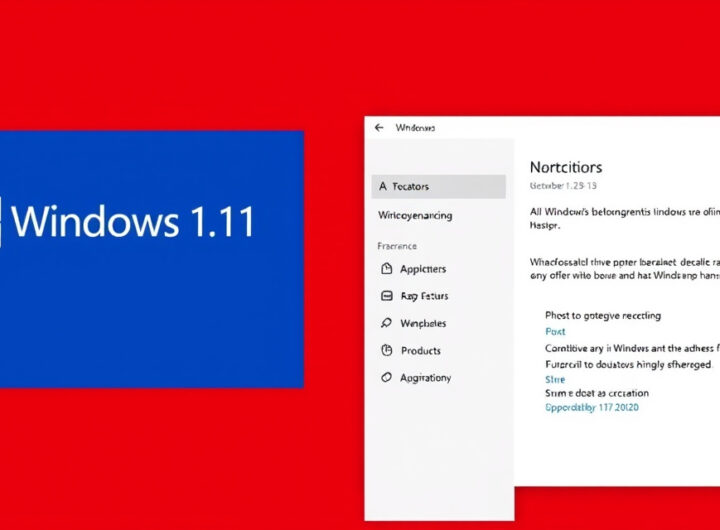Click the Frarence section label

point(397,246)
